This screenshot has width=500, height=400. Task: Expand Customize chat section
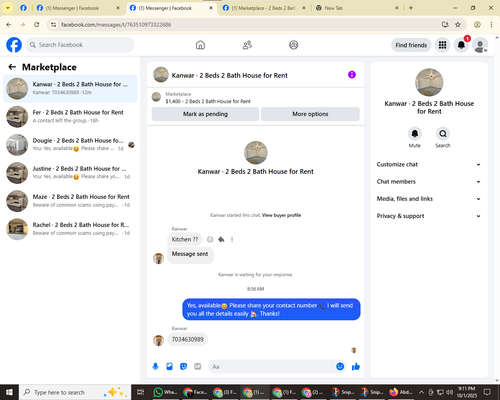click(x=429, y=164)
